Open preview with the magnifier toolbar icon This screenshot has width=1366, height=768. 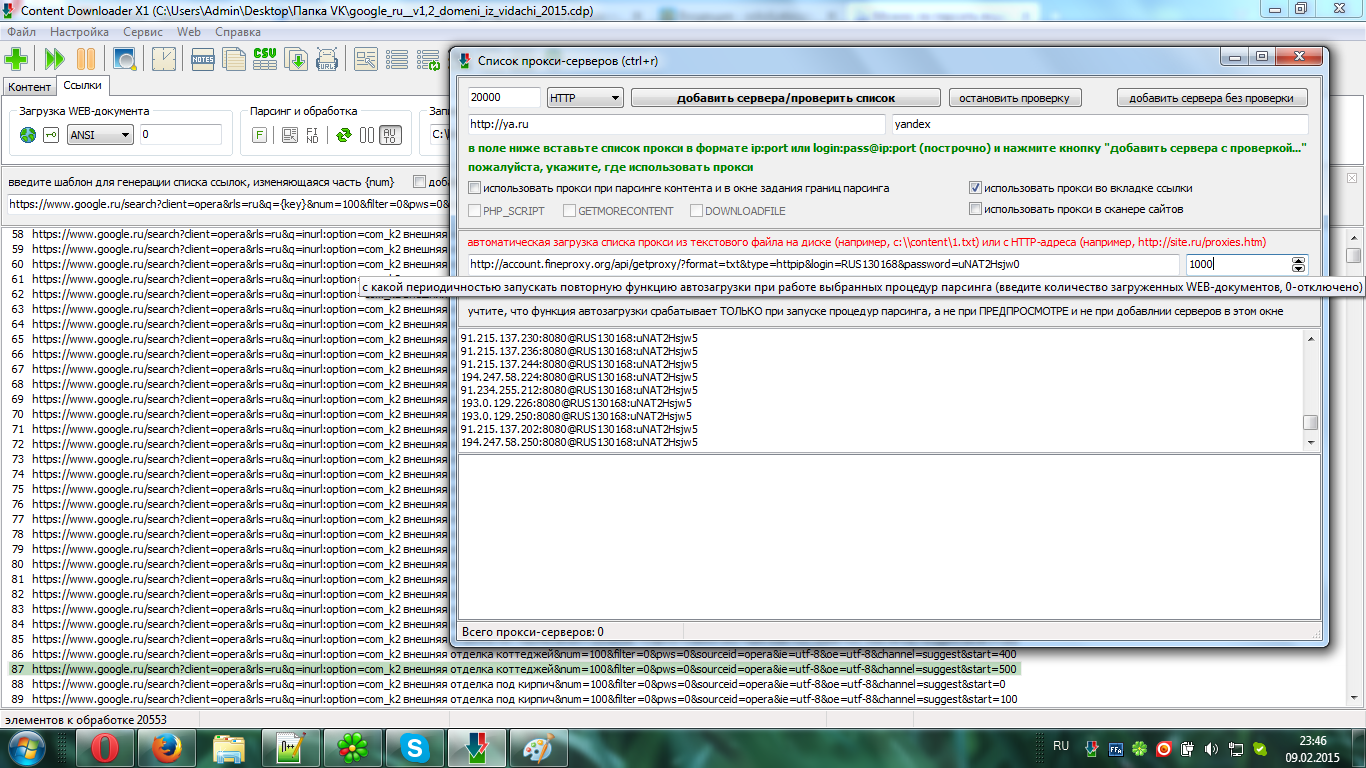point(125,59)
